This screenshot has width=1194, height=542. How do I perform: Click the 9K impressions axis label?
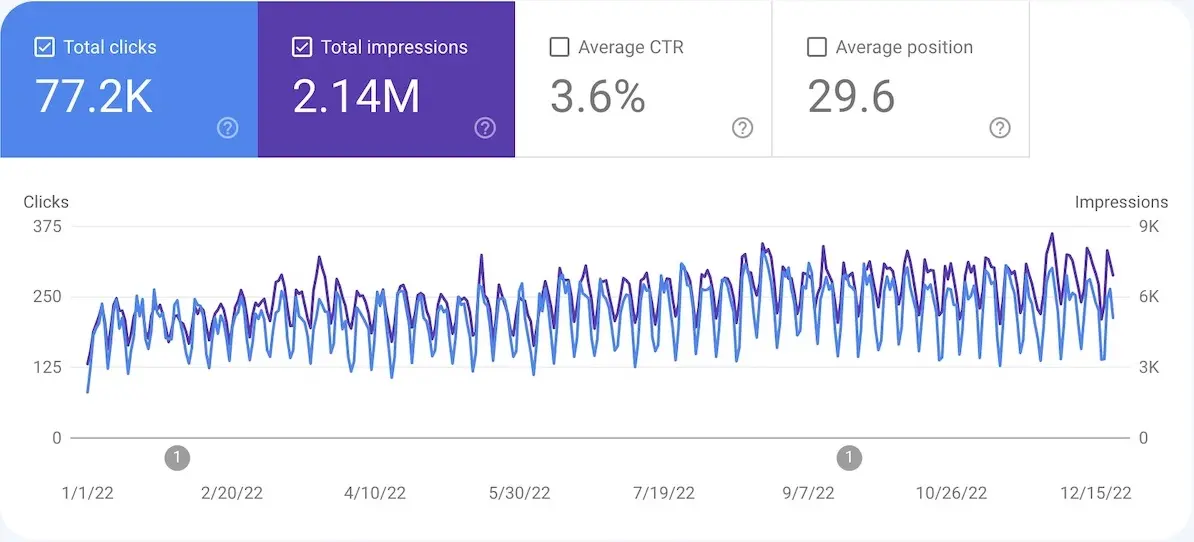[x=1148, y=226]
